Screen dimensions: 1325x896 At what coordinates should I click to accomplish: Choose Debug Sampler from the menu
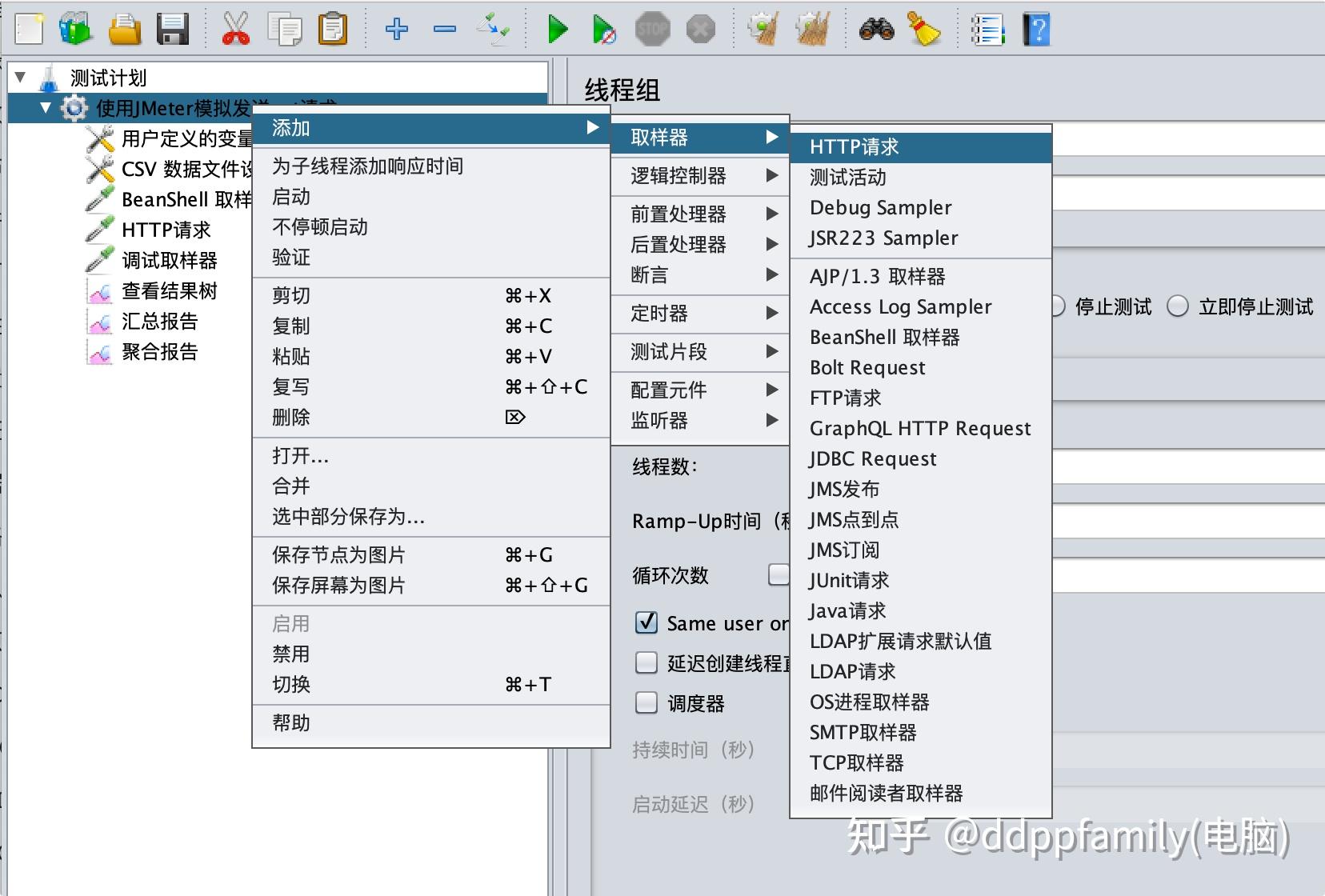tap(880, 207)
